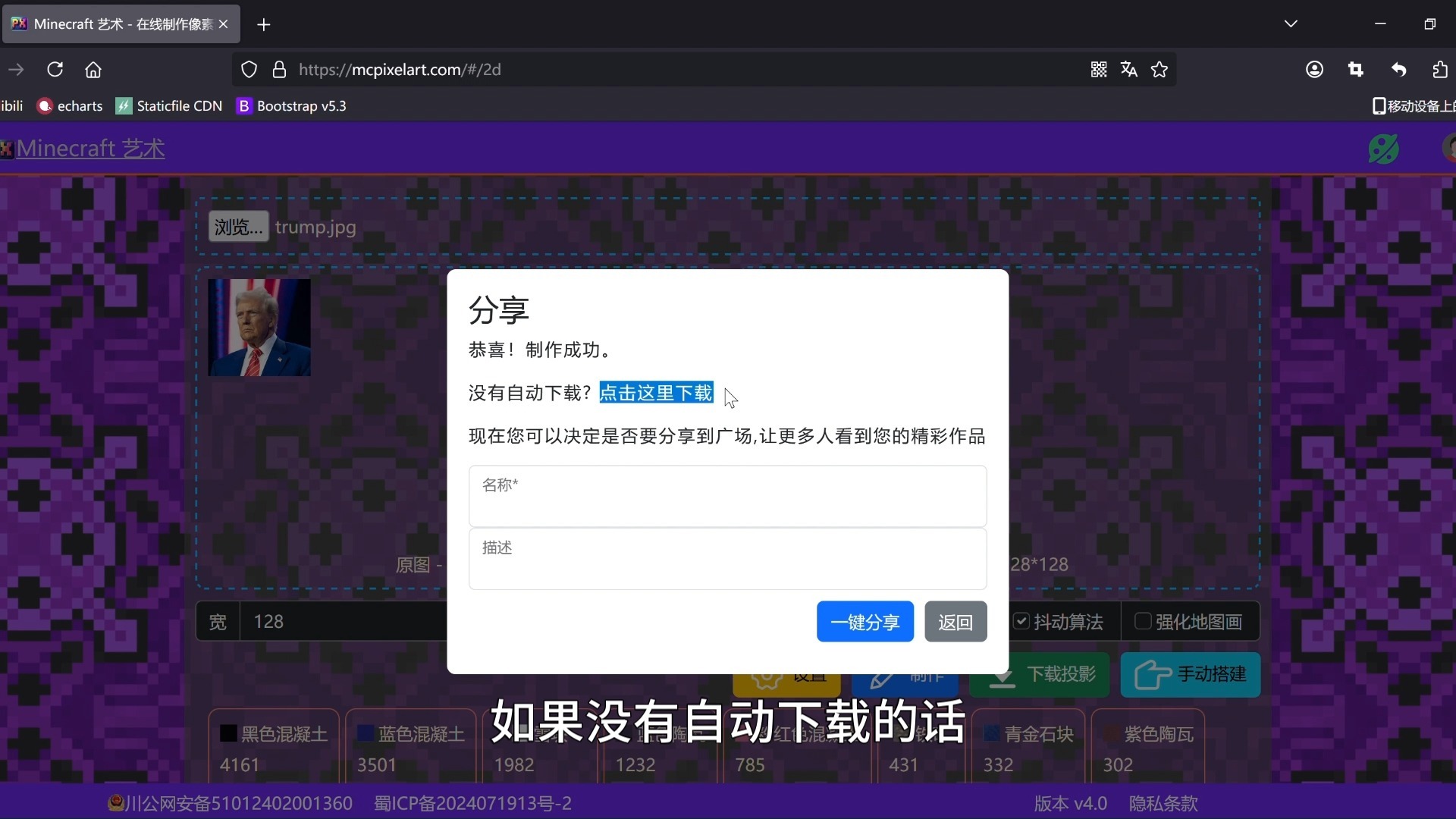Generate a QR code from the address bar
Screen dimensions: 1456x819
point(1098,69)
